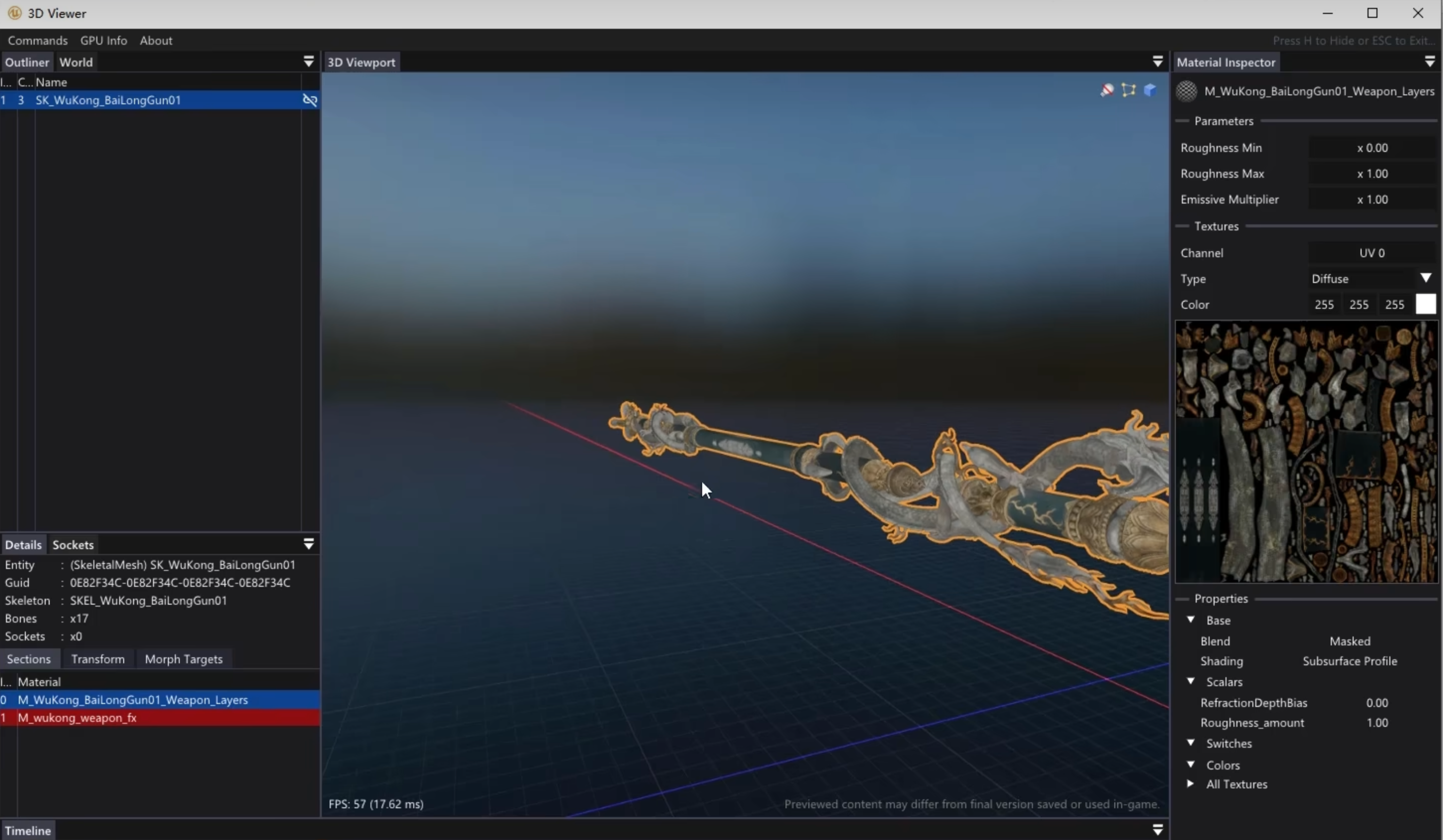Open the GPU Info menu

(x=103, y=40)
